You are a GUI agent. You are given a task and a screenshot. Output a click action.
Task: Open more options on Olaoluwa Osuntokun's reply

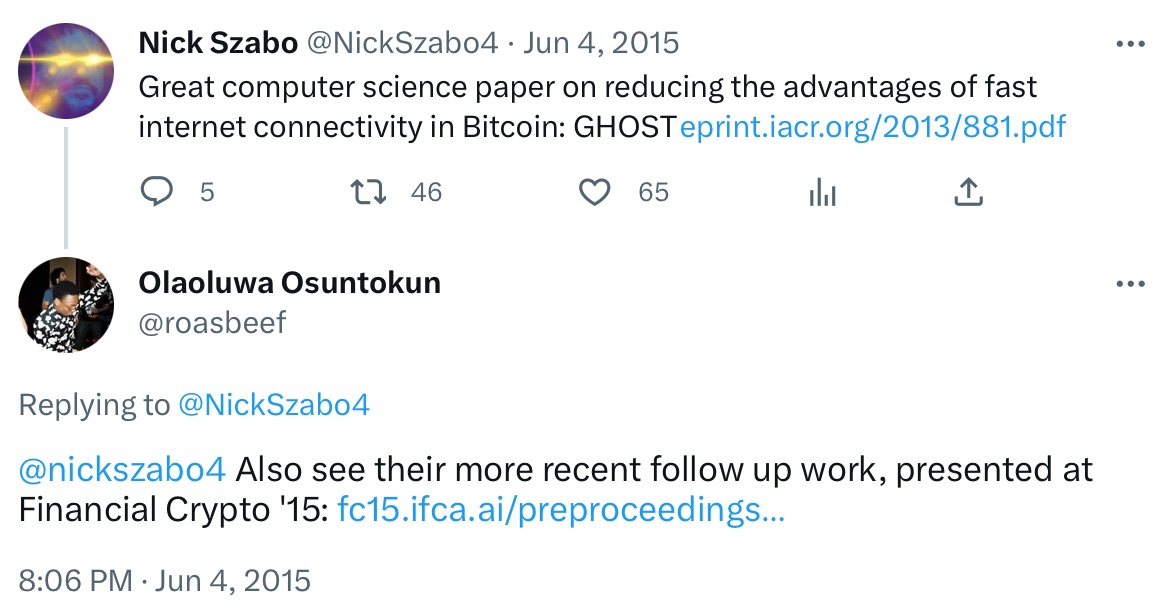pos(1130,285)
